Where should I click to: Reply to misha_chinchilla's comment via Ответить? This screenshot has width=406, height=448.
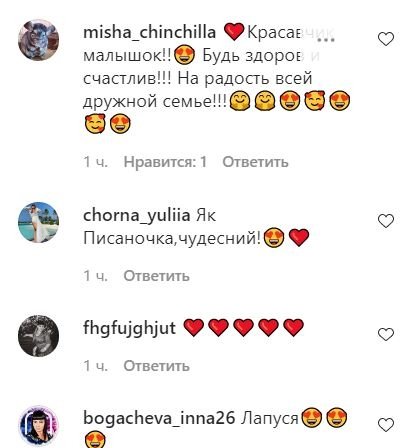pos(255,162)
